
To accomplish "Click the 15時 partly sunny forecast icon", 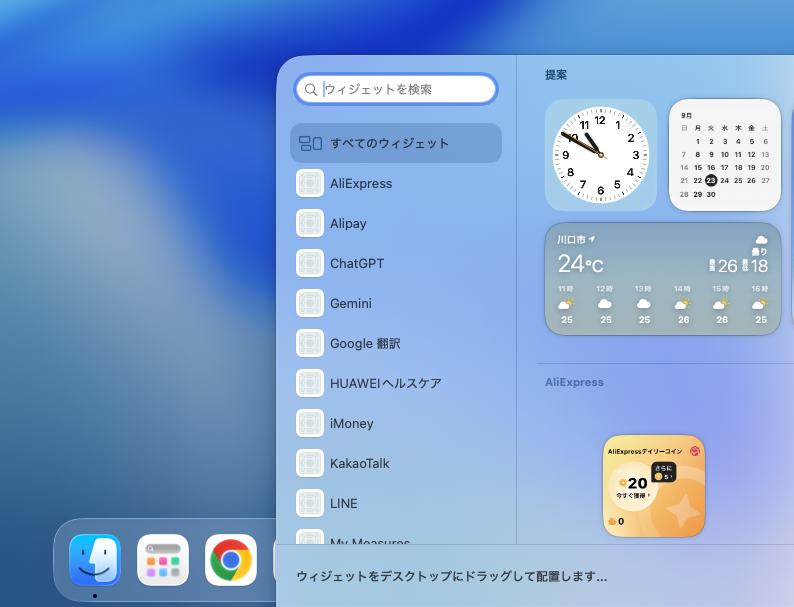I will [721, 304].
